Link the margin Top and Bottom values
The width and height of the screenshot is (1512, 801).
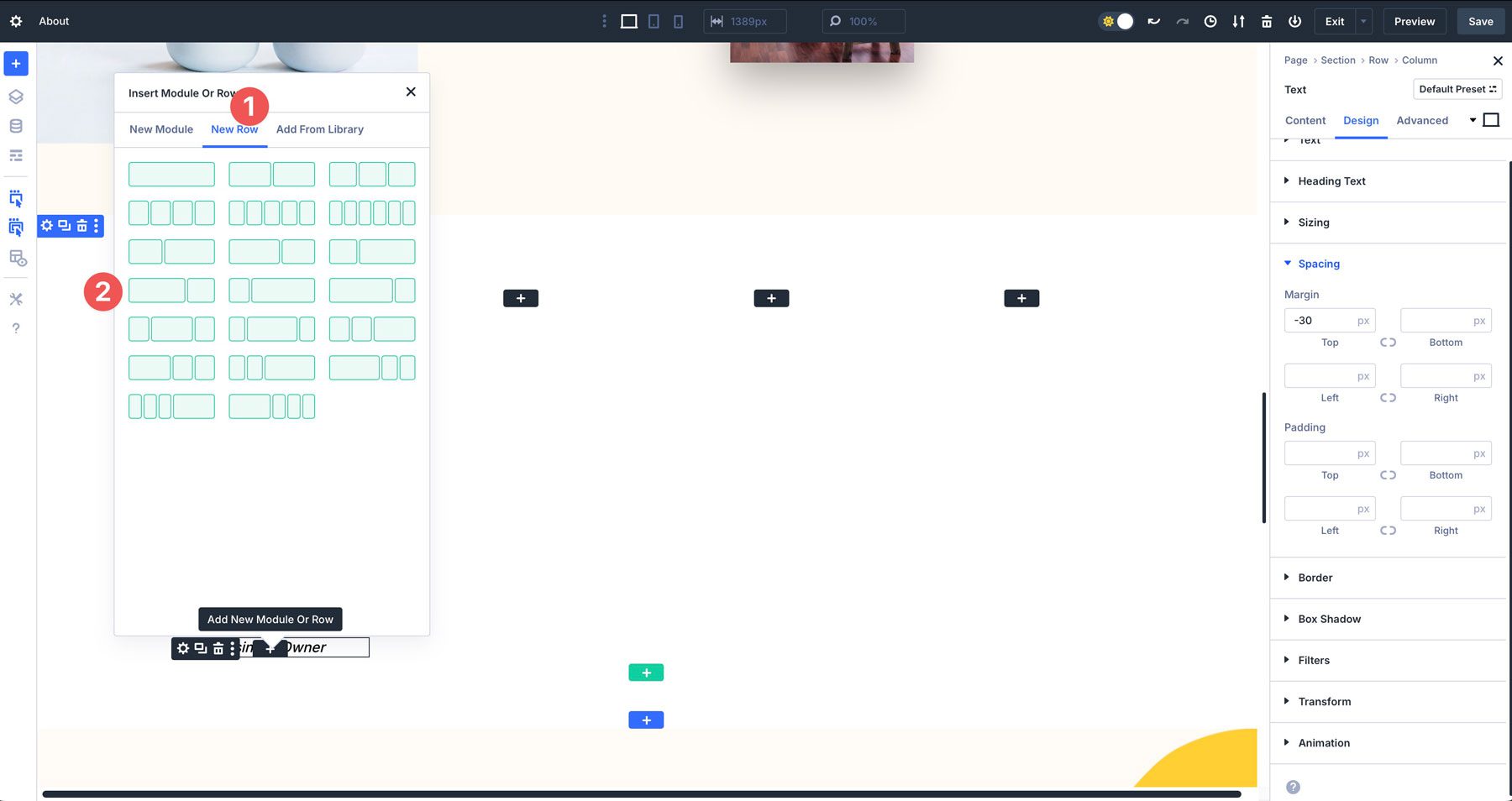[1388, 342]
